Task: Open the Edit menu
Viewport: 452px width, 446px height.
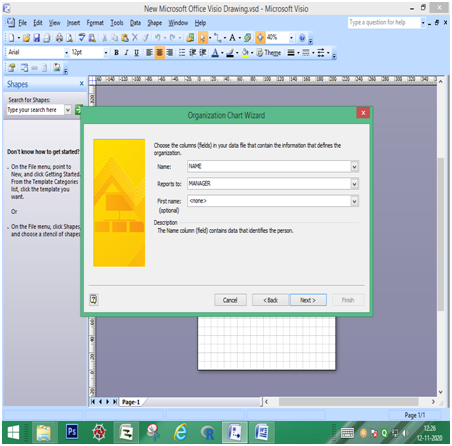Action: 37,23
